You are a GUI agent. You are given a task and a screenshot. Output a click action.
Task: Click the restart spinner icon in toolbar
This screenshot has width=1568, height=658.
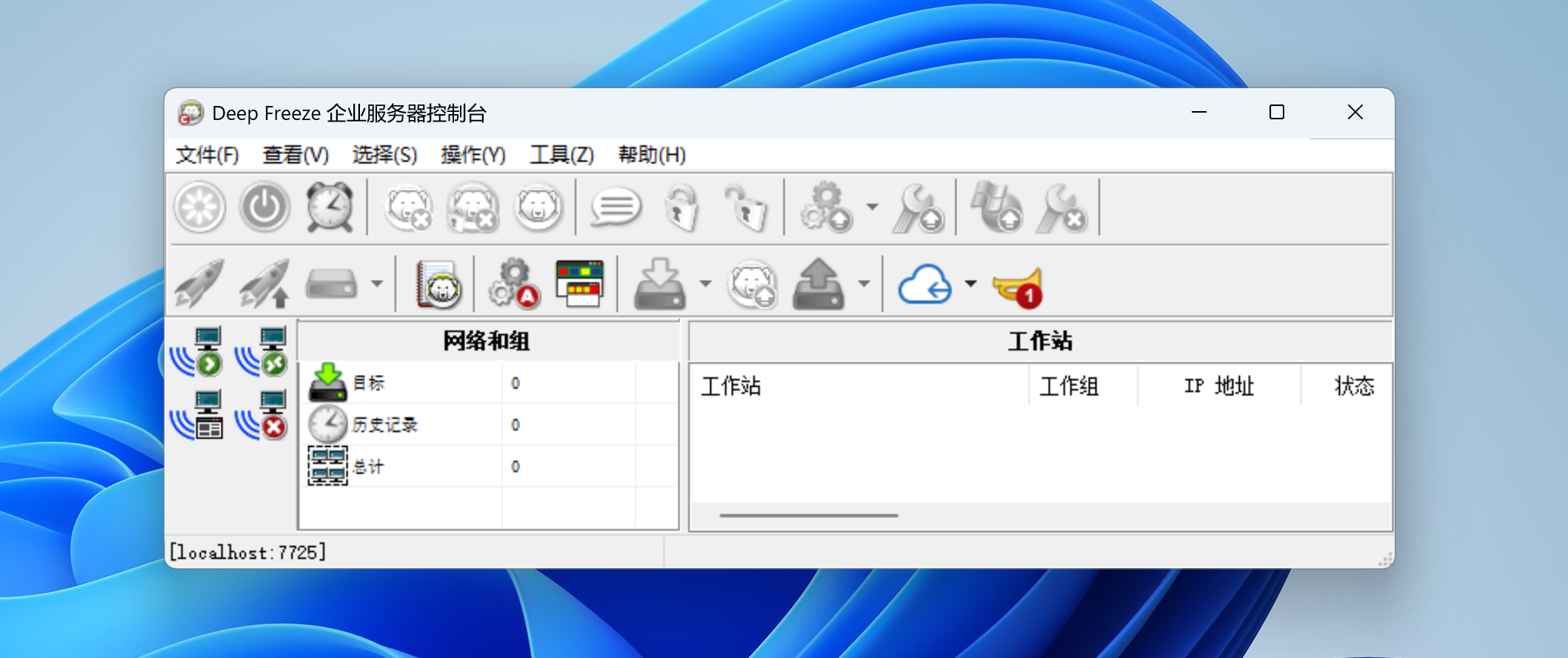click(199, 207)
